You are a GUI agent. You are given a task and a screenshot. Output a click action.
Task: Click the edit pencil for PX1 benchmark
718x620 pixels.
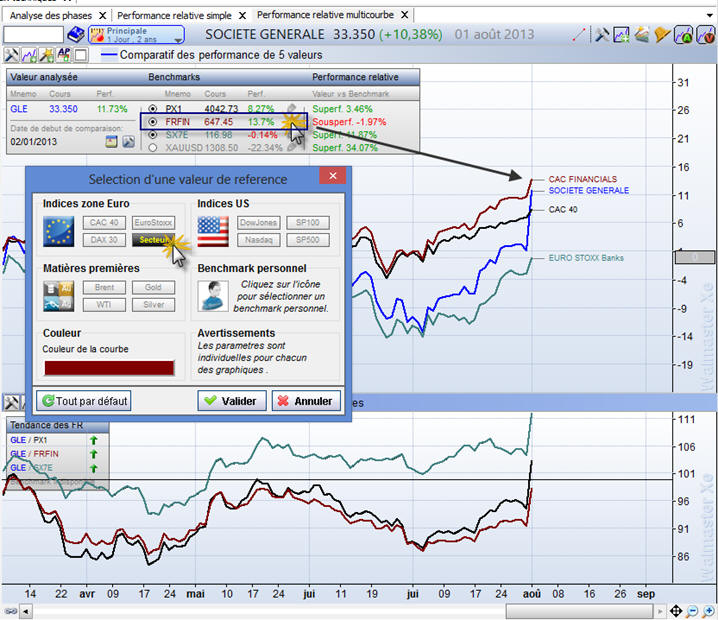[291, 109]
